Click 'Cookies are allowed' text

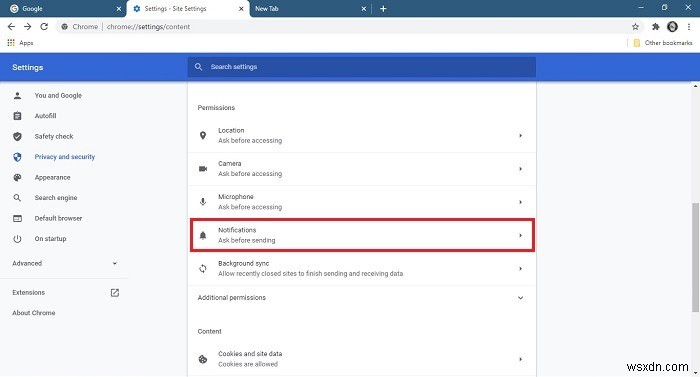(248, 364)
